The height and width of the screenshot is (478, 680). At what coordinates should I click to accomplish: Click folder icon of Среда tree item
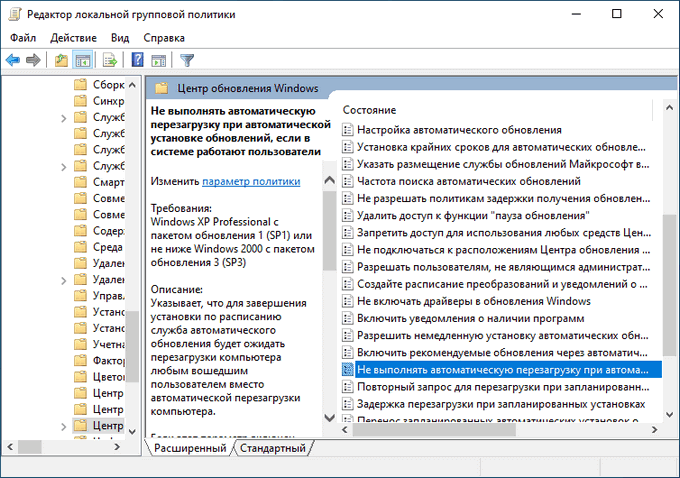tap(80, 247)
